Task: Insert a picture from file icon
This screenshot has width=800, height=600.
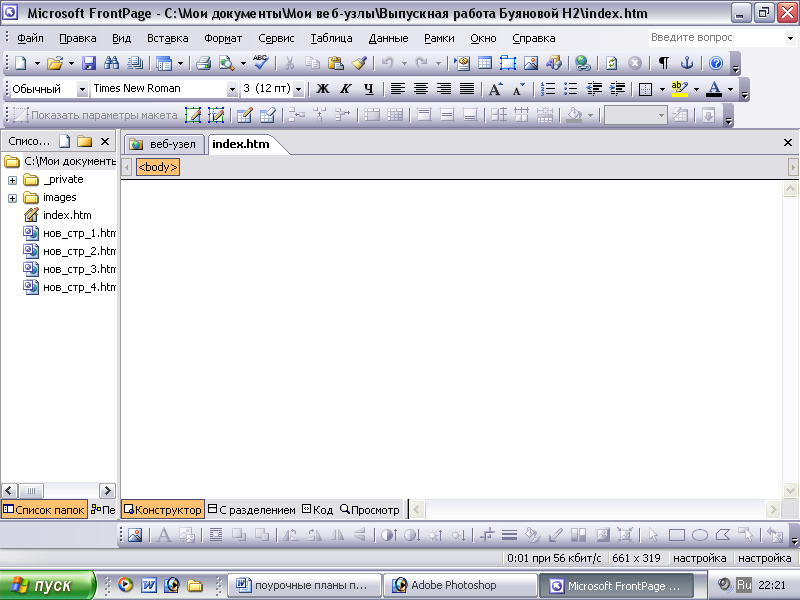Action: [531, 63]
